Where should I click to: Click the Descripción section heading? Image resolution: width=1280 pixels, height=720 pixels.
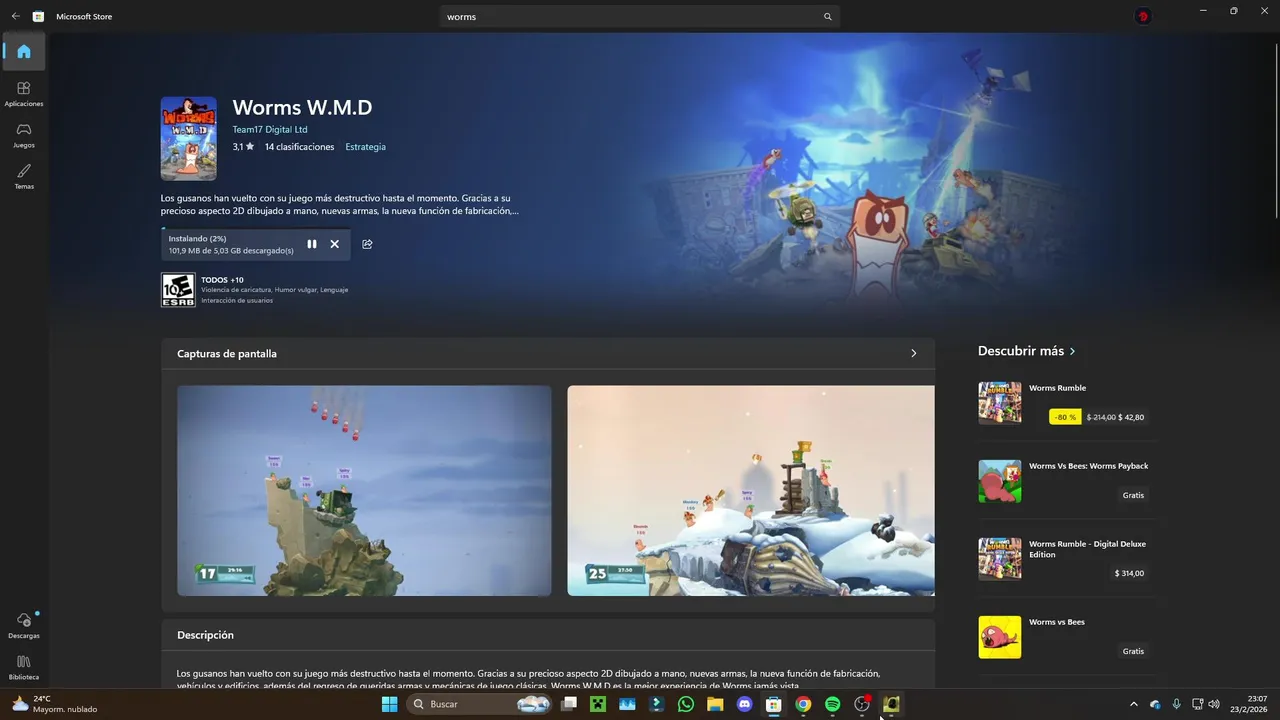coord(205,635)
